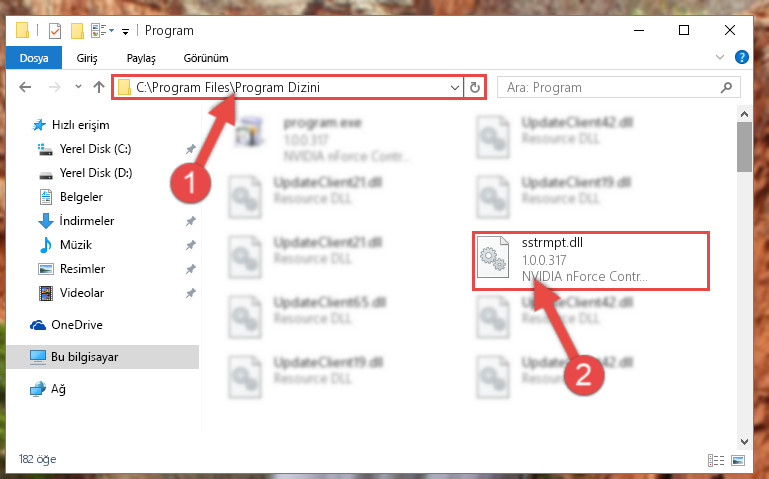Toggle pin for Yerel Disk (C:)
Image resolution: width=769 pixels, height=479 pixels.
click(191, 149)
